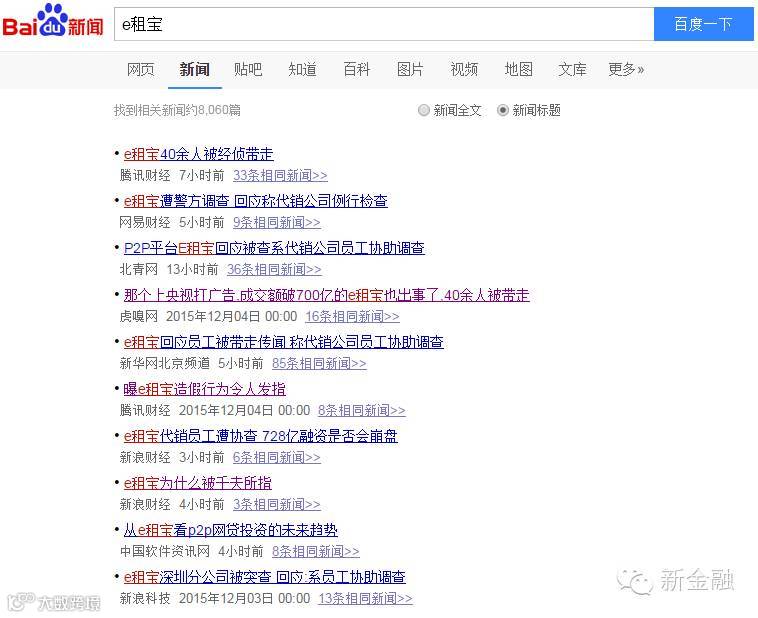Viewport: 758px width, 618px height.
Task: Open headline e租宝代销员工遭协查 728亿融资
Action: tap(261, 436)
